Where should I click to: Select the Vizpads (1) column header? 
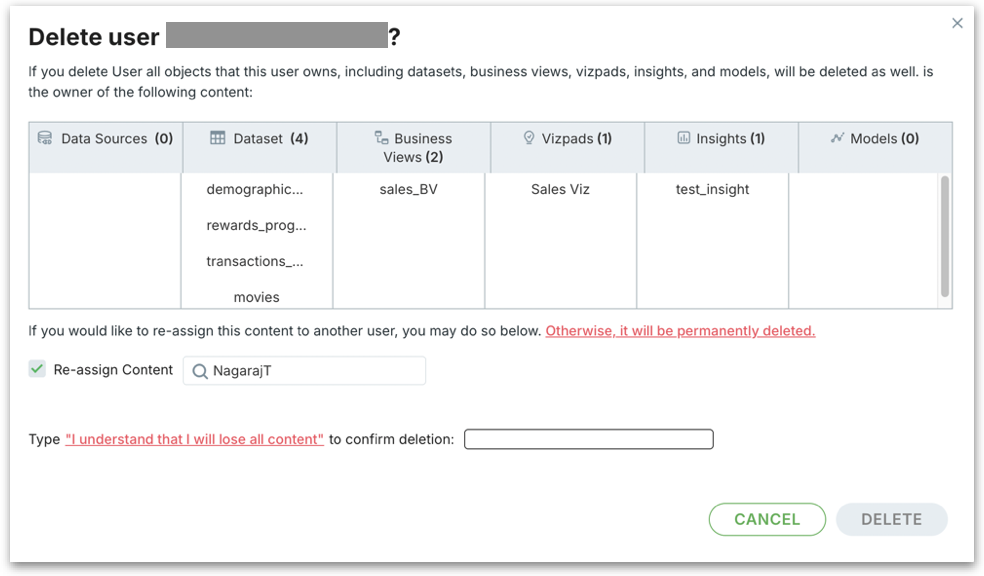(568, 139)
